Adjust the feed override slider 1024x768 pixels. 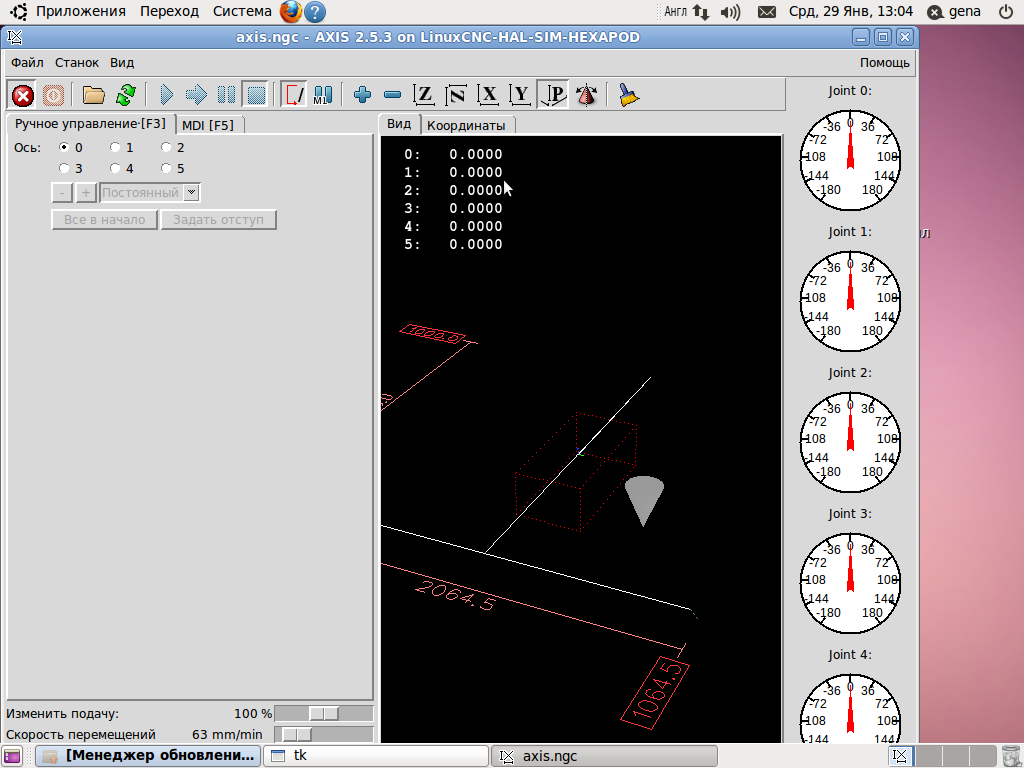(x=323, y=713)
